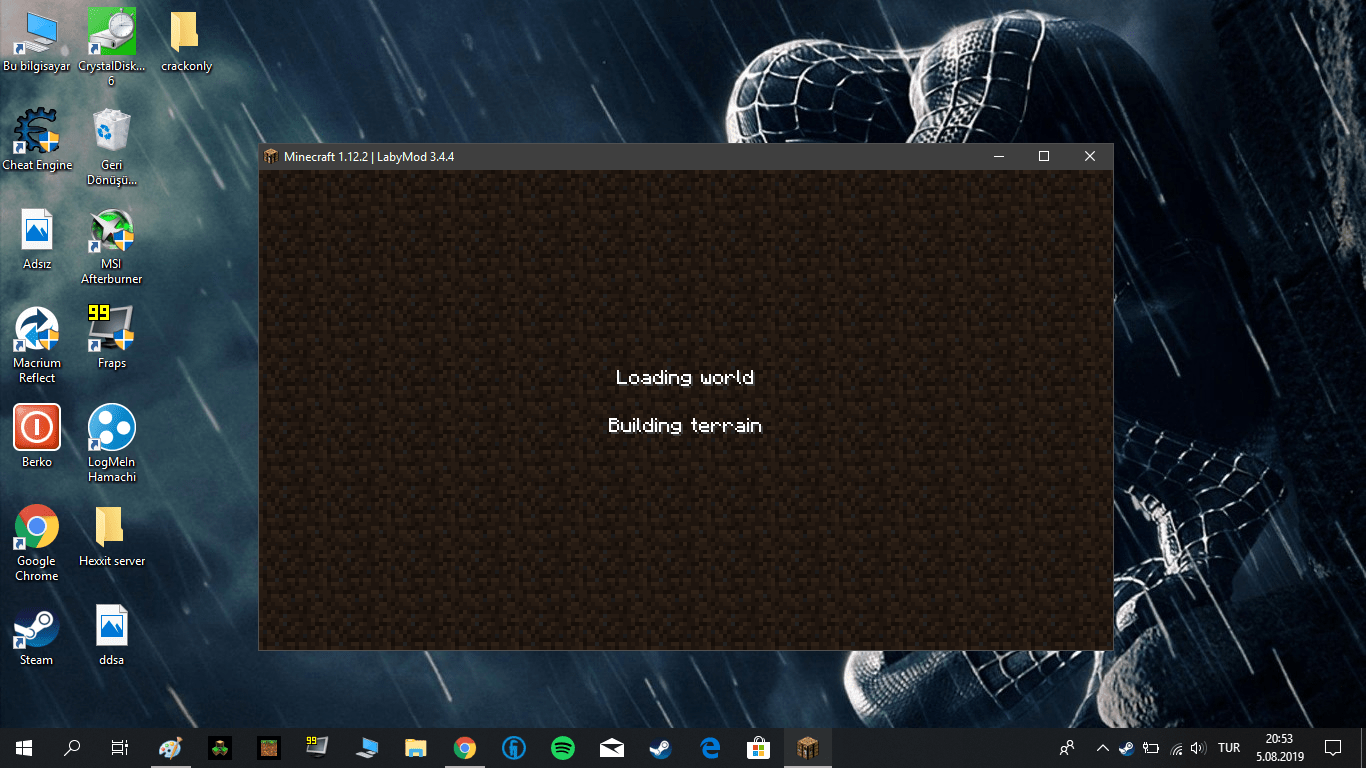Viewport: 1366px width, 768px height.
Task: Select the Hexxit server folder
Action: pyautogui.click(x=112, y=536)
